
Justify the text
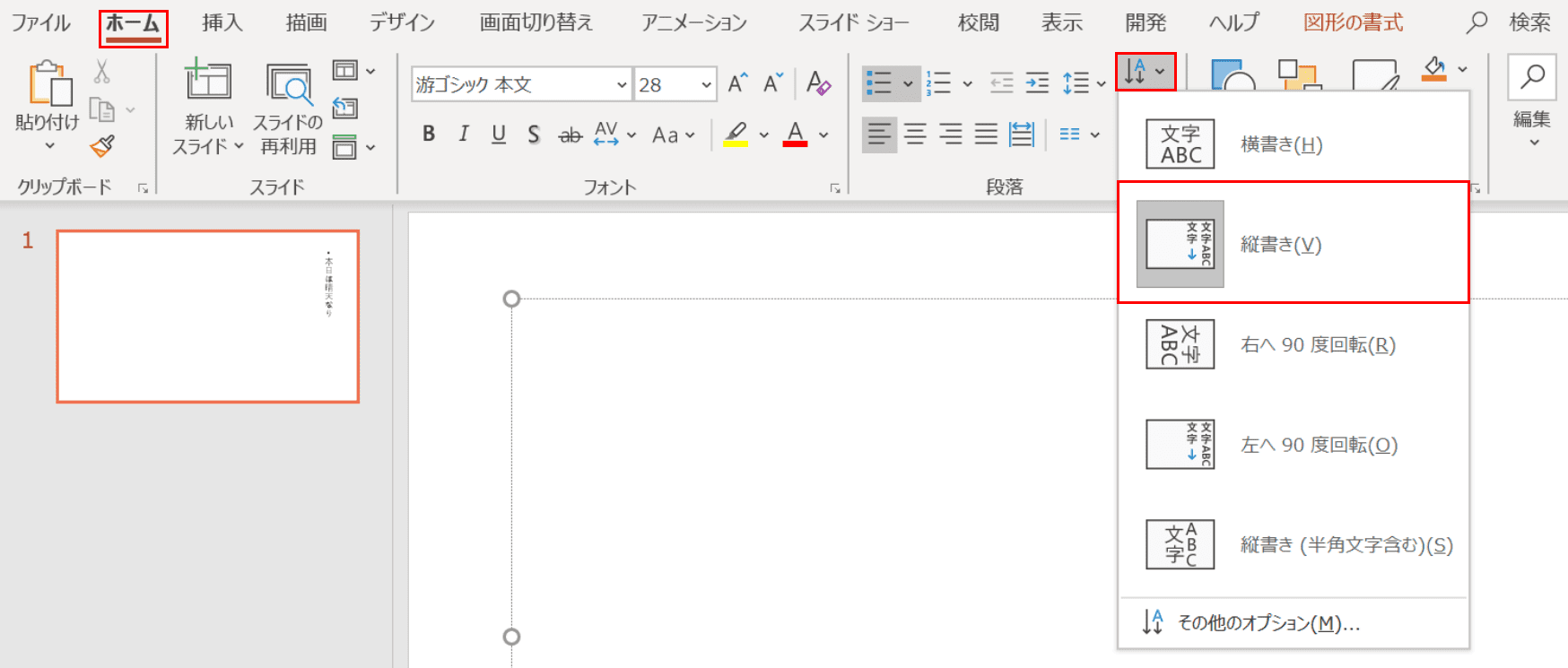point(986,134)
